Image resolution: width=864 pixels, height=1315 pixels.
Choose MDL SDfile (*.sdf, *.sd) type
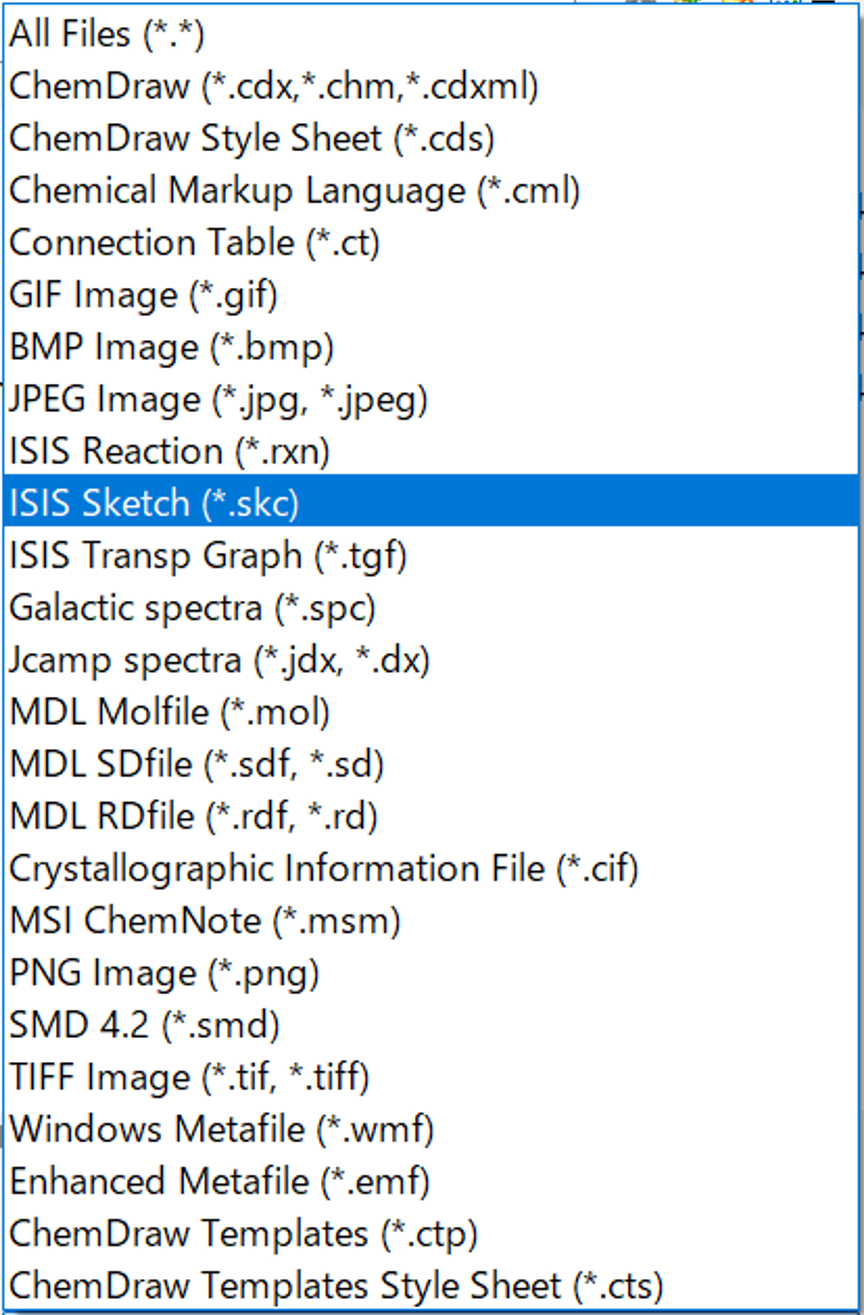click(x=197, y=764)
